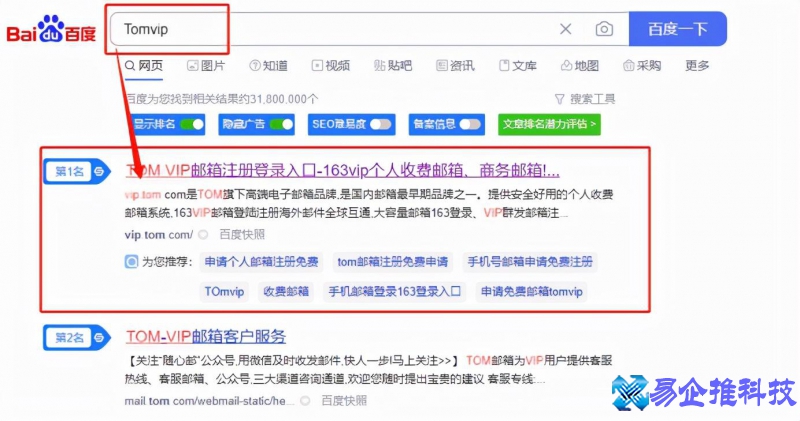Toggle the 隐藏广告 switch
This screenshot has height=421, width=800.
[x=282, y=124]
